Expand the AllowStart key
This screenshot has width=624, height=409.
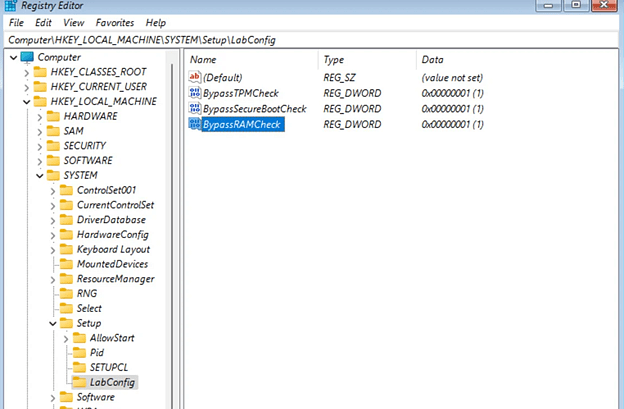[66, 339]
